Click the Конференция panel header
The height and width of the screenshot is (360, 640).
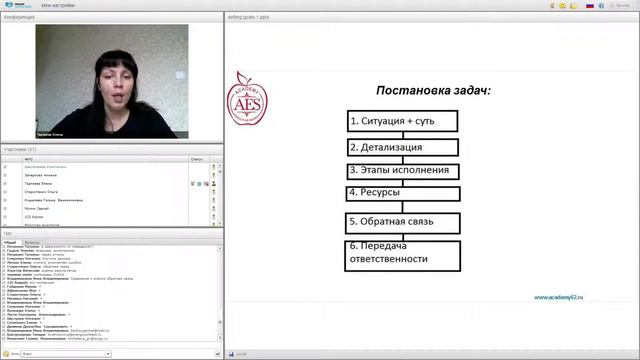tap(112, 17)
